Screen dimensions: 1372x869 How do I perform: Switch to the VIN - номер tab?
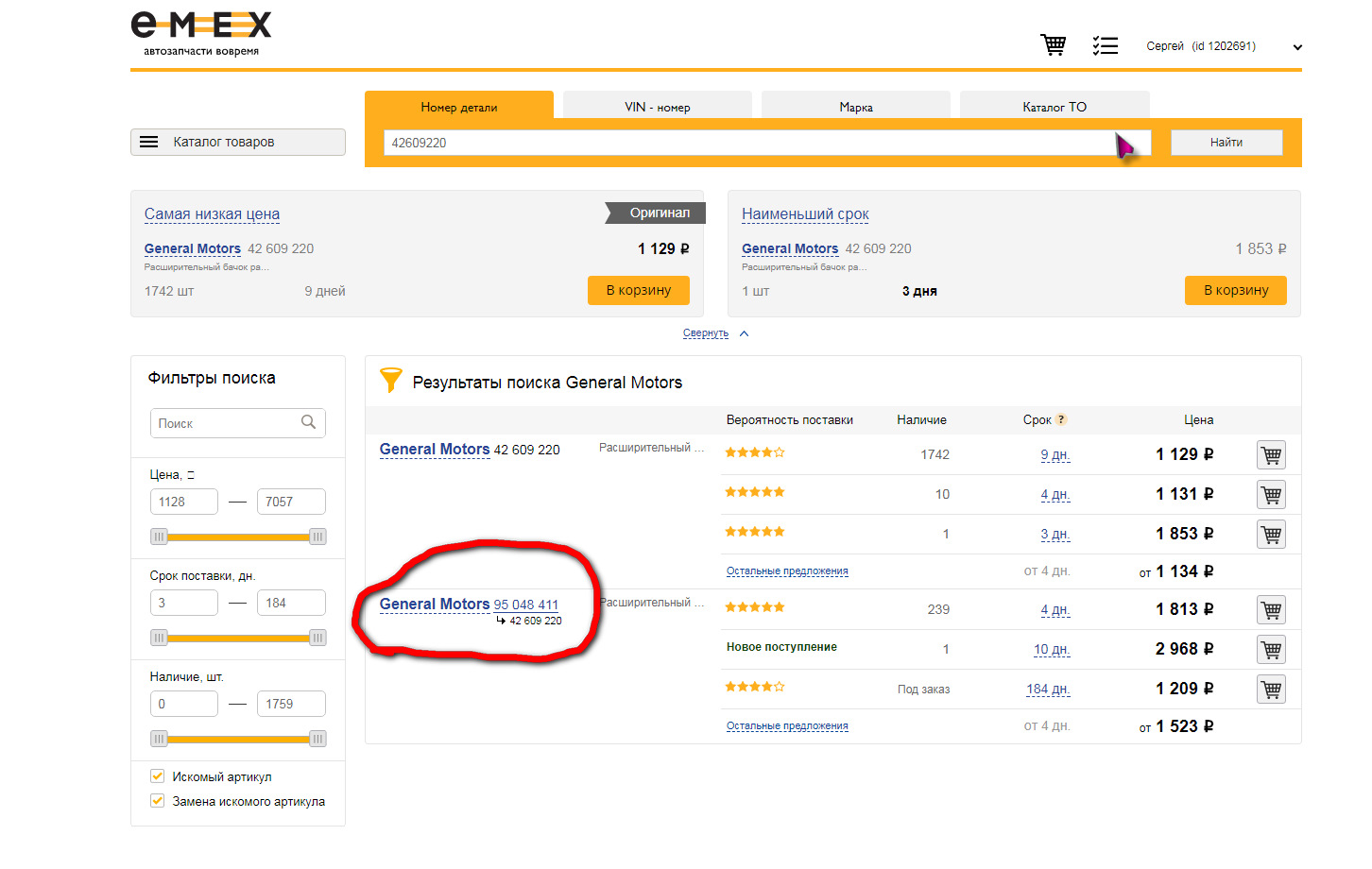click(658, 107)
